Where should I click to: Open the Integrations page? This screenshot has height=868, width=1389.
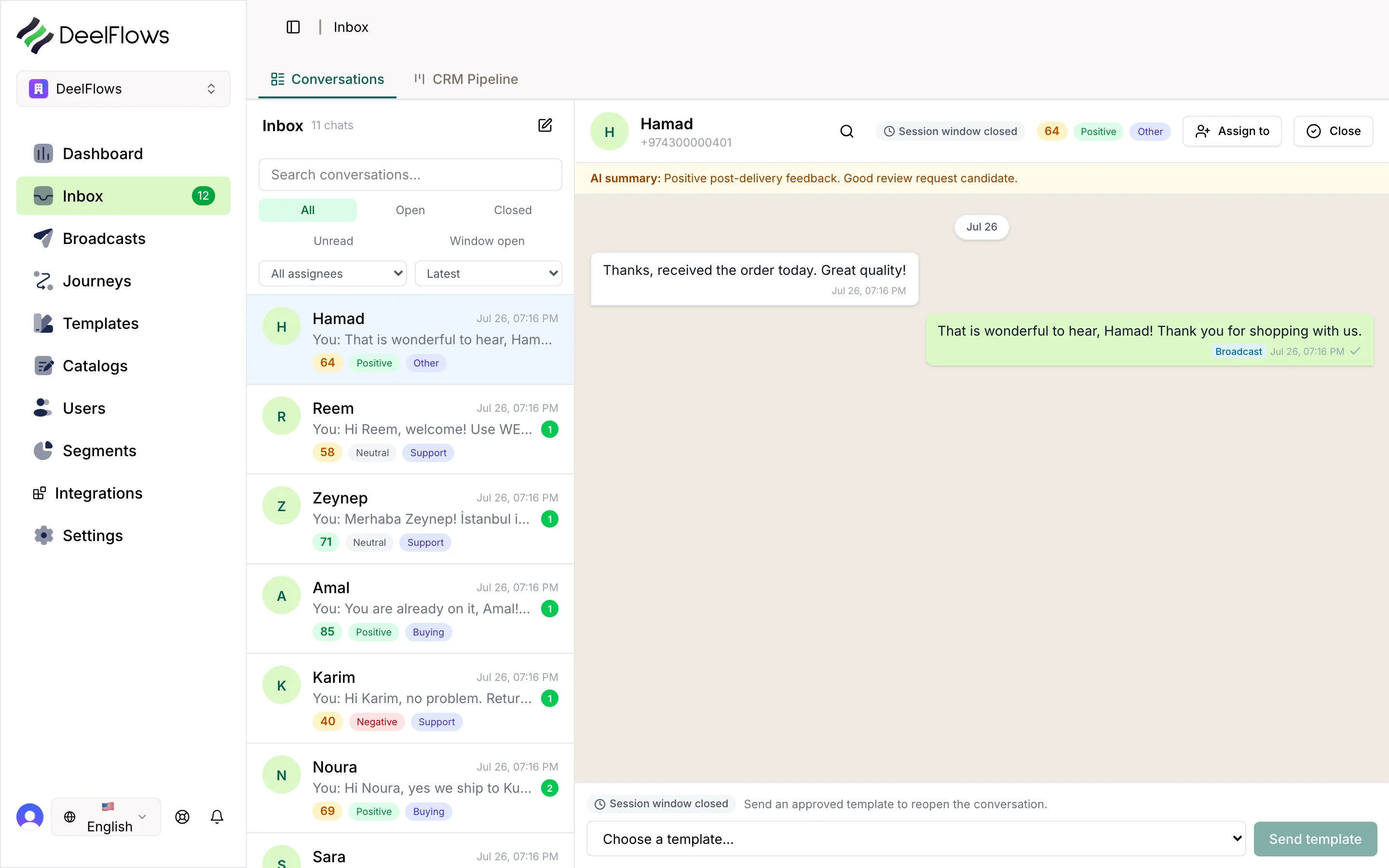click(x=123, y=493)
